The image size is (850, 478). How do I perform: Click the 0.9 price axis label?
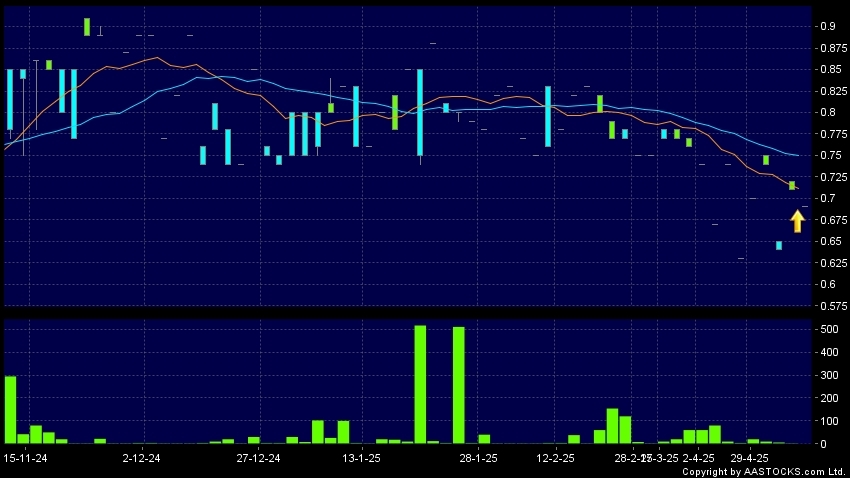[828, 27]
